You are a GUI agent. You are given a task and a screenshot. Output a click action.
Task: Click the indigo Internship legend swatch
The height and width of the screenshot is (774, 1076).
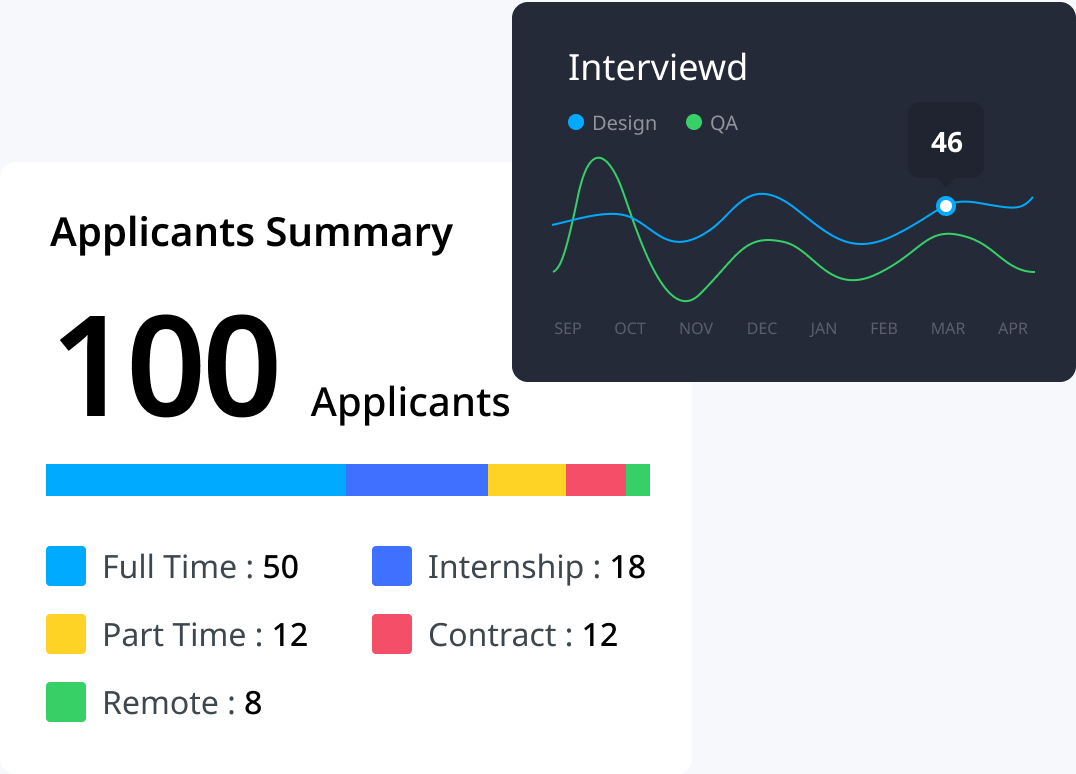392,566
